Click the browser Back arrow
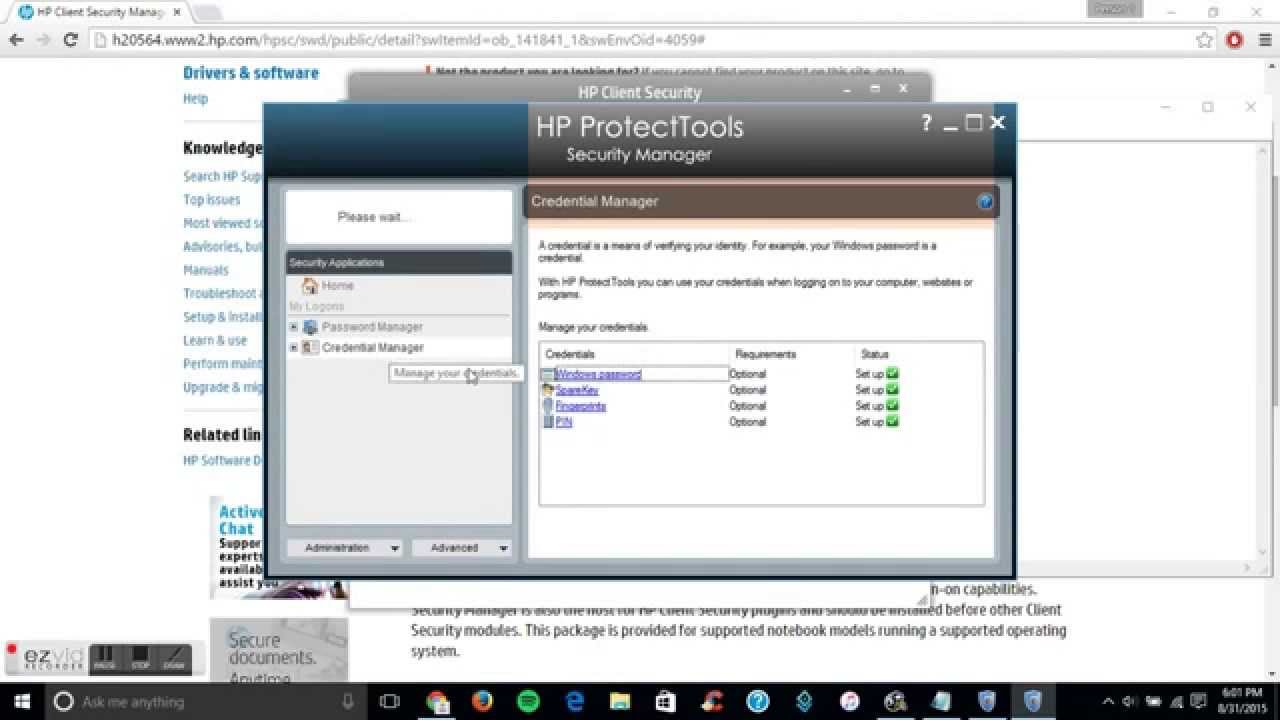The width and height of the screenshot is (1280, 720). [16, 40]
